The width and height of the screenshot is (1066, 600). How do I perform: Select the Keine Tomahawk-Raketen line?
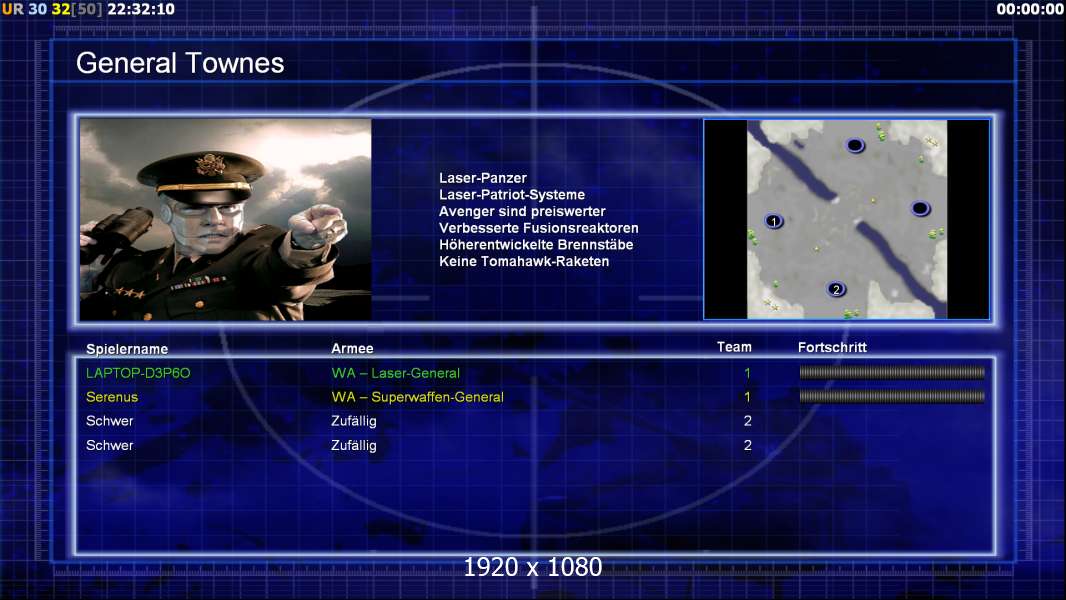pyautogui.click(x=524, y=262)
